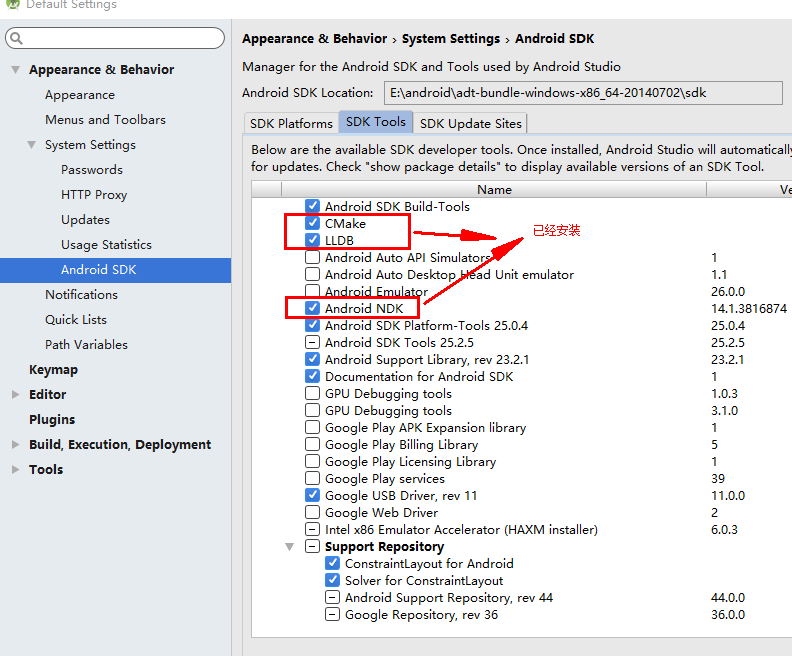Click Appearance & Behavior breadcrumb text
This screenshot has height=656, width=792.
[x=314, y=39]
